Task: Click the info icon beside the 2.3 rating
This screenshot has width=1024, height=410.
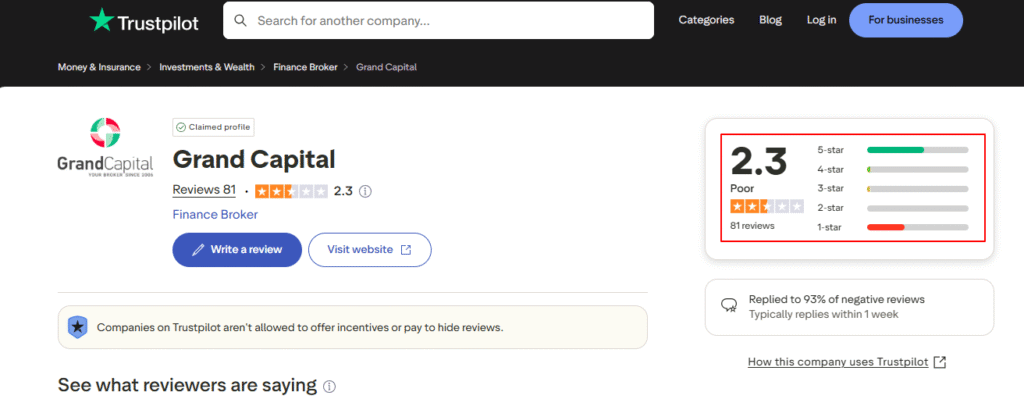Action: tap(366, 191)
